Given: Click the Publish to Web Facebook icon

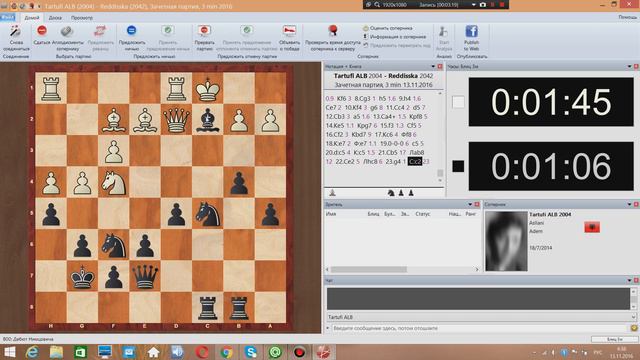Looking at the screenshot, I should (471, 31).
